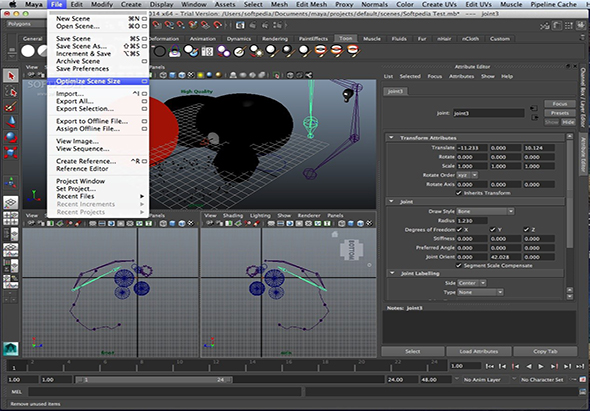Switch to the nCloth shelf tab
590x411 pixels.
click(x=470, y=39)
